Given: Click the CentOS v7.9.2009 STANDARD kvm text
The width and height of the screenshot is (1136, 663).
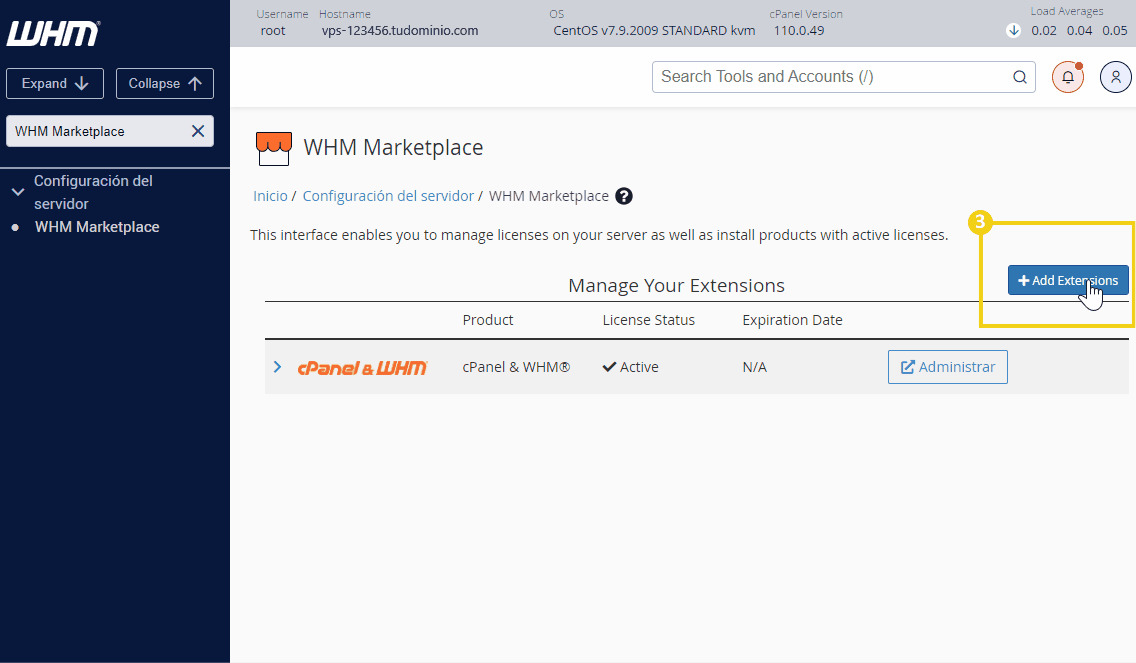Looking at the screenshot, I should tap(654, 30).
